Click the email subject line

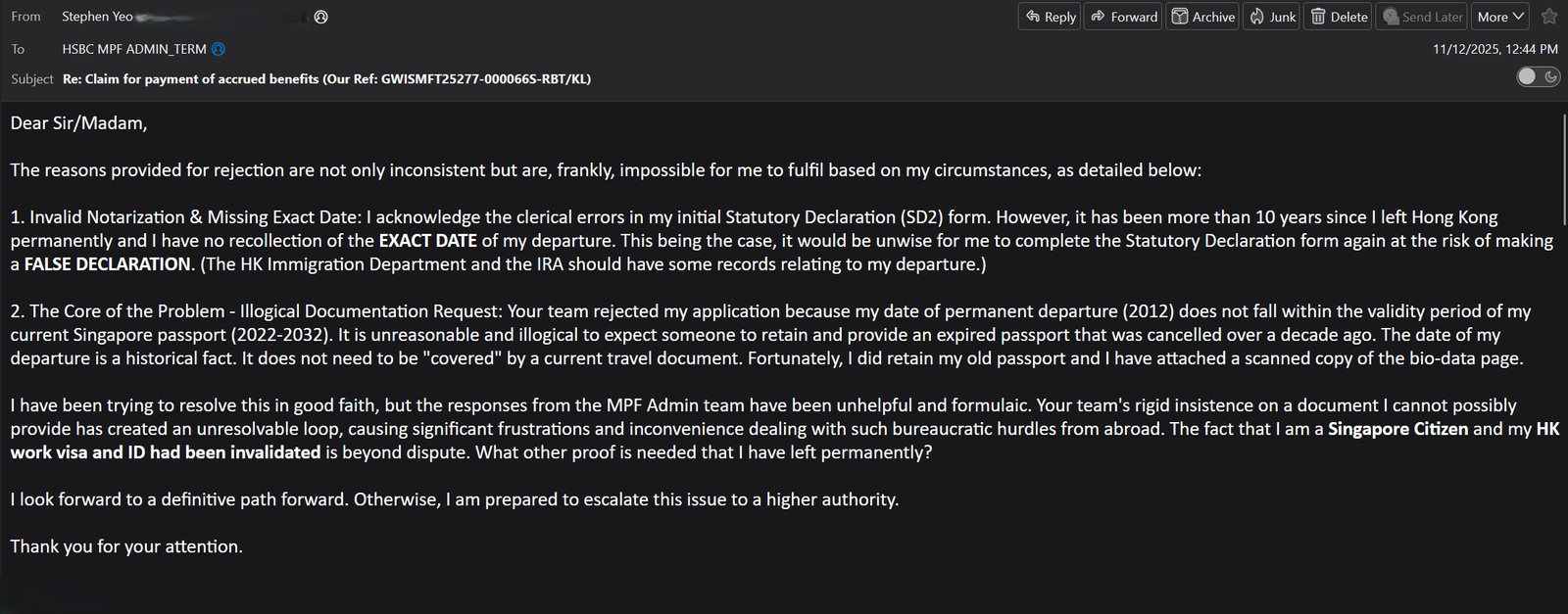(x=326, y=78)
